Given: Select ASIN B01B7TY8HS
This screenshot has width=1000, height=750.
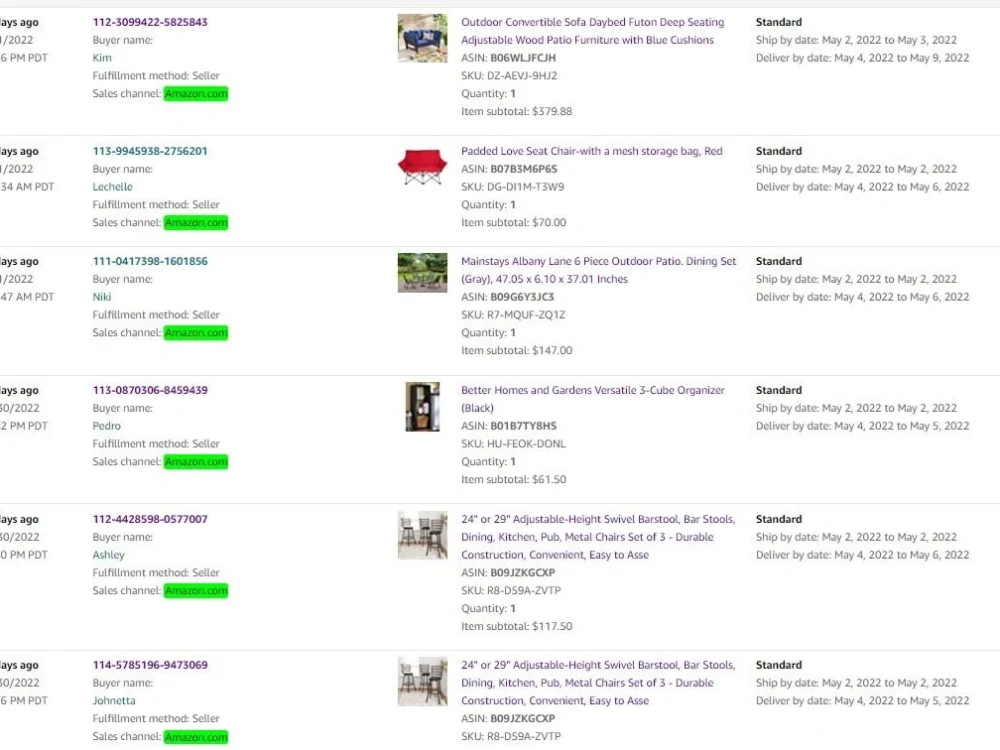Looking at the screenshot, I should click(523, 425).
